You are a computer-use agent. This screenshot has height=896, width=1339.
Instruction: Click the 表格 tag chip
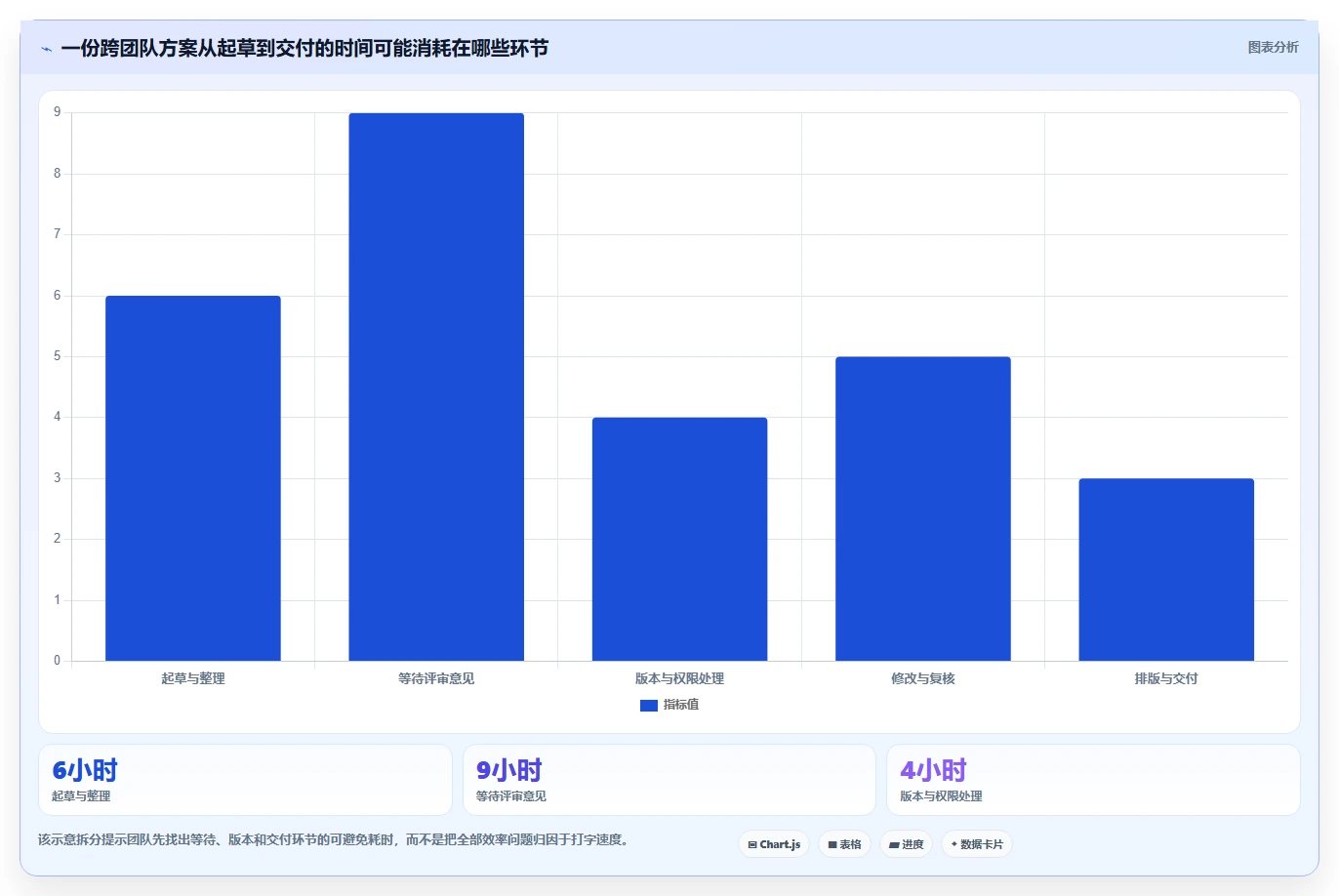click(x=844, y=844)
